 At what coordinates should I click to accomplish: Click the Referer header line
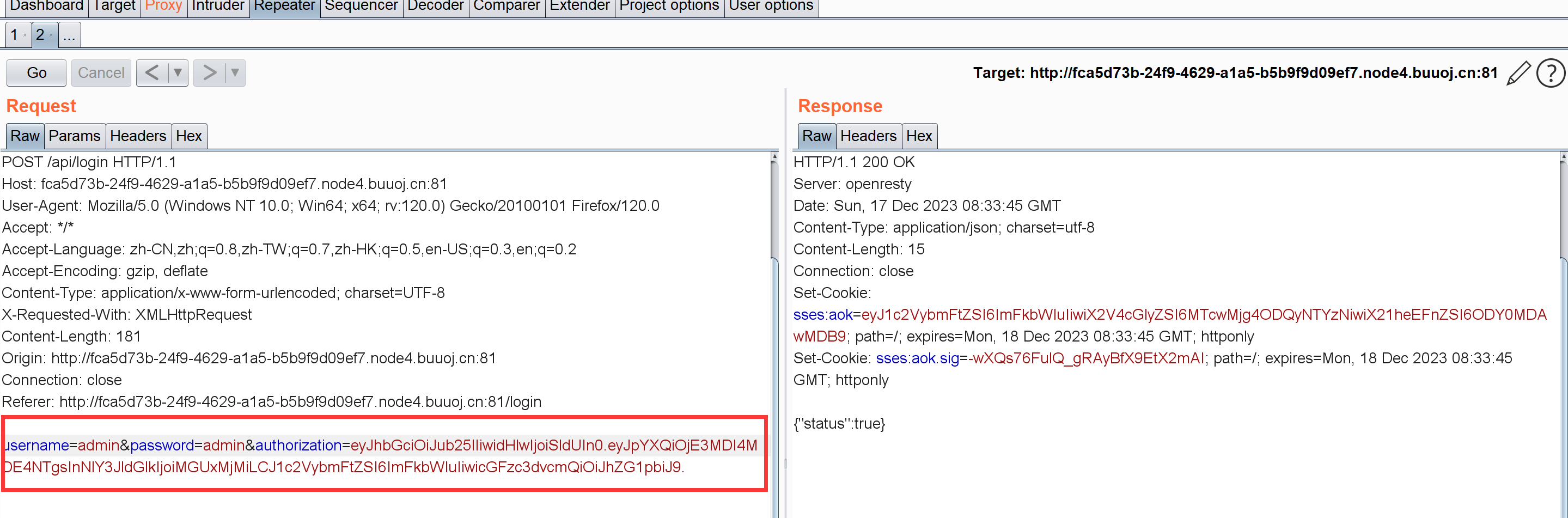pyautogui.click(x=271, y=402)
